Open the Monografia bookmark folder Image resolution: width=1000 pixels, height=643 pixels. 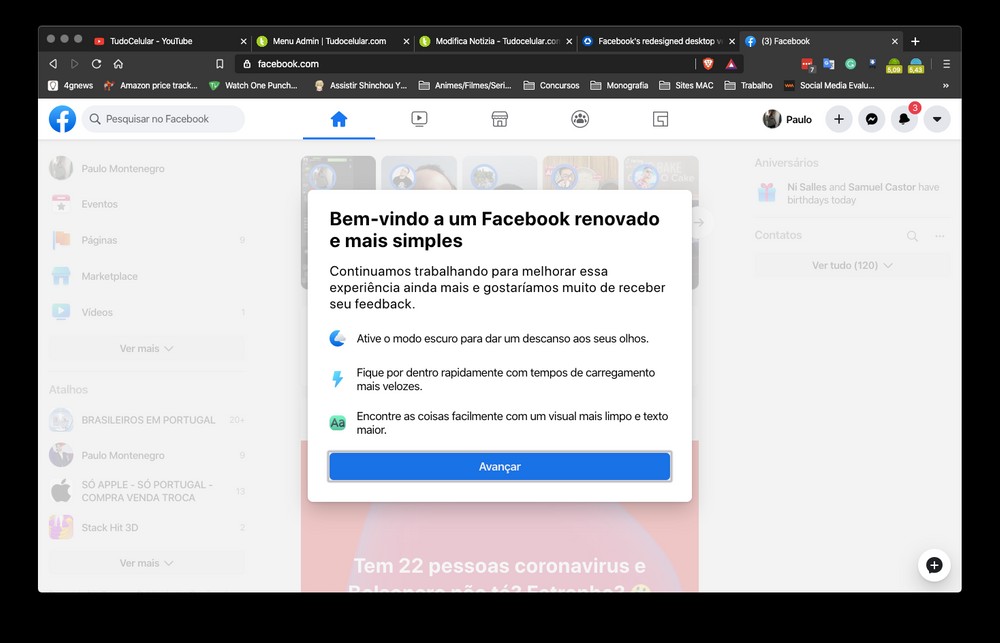pos(619,85)
